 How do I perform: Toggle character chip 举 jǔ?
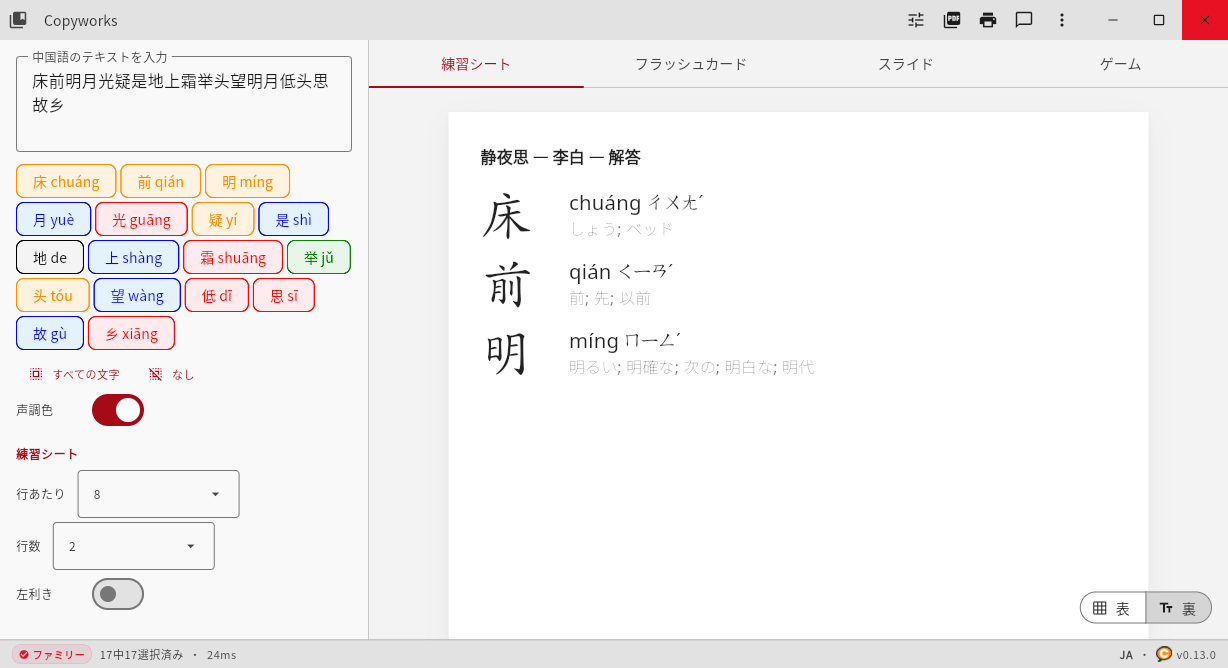(x=319, y=257)
